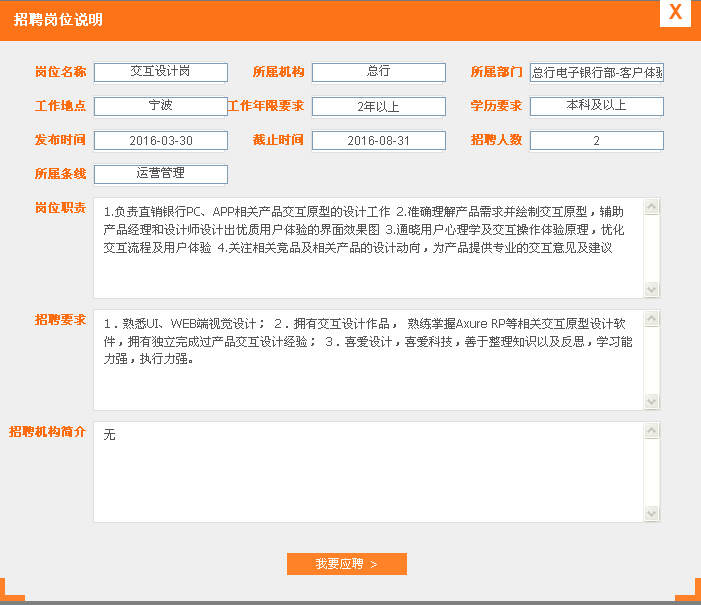Screen dimensions: 701x605
Task: Click the 所属条线 field showing 运营管理
Action: point(160,174)
